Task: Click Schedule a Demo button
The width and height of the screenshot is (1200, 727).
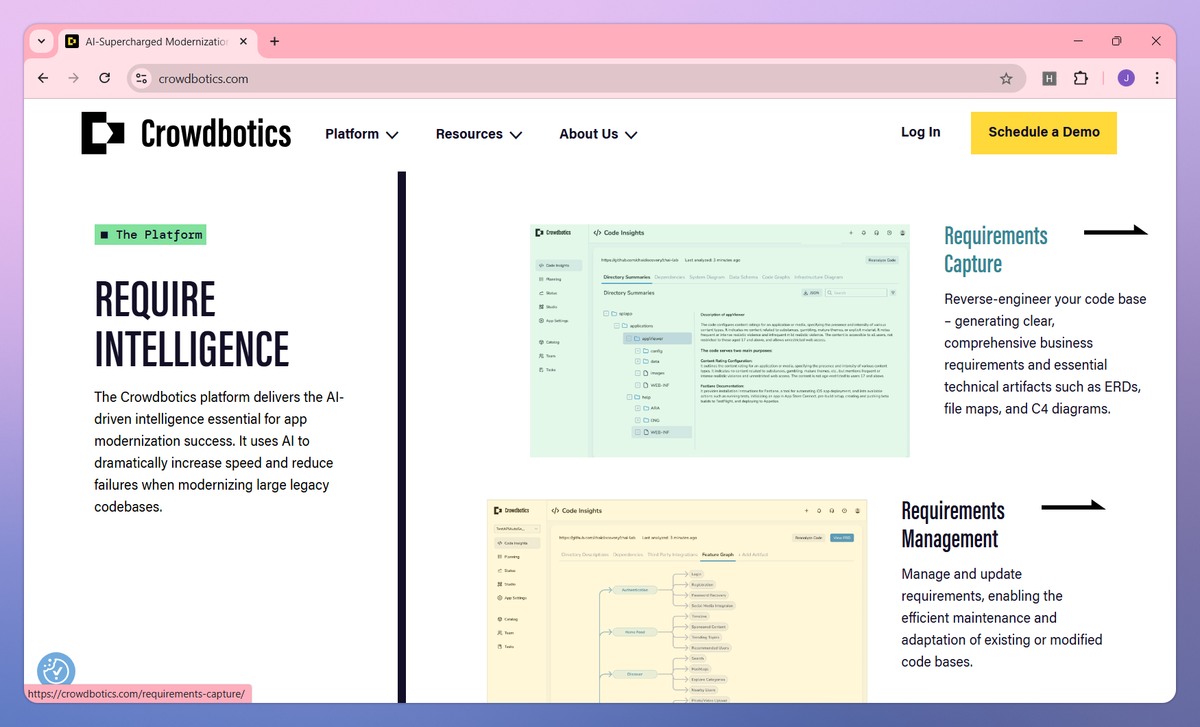Action: (x=1044, y=132)
